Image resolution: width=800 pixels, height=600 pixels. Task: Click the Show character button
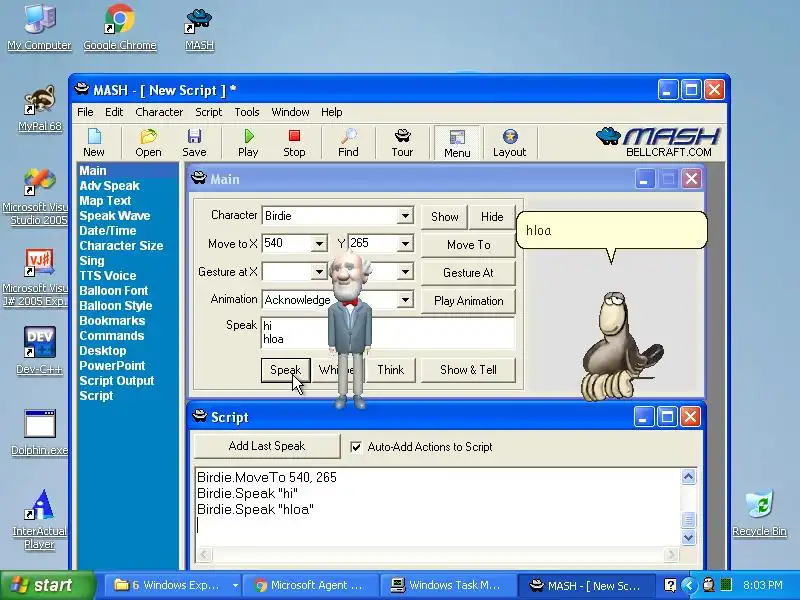click(444, 217)
